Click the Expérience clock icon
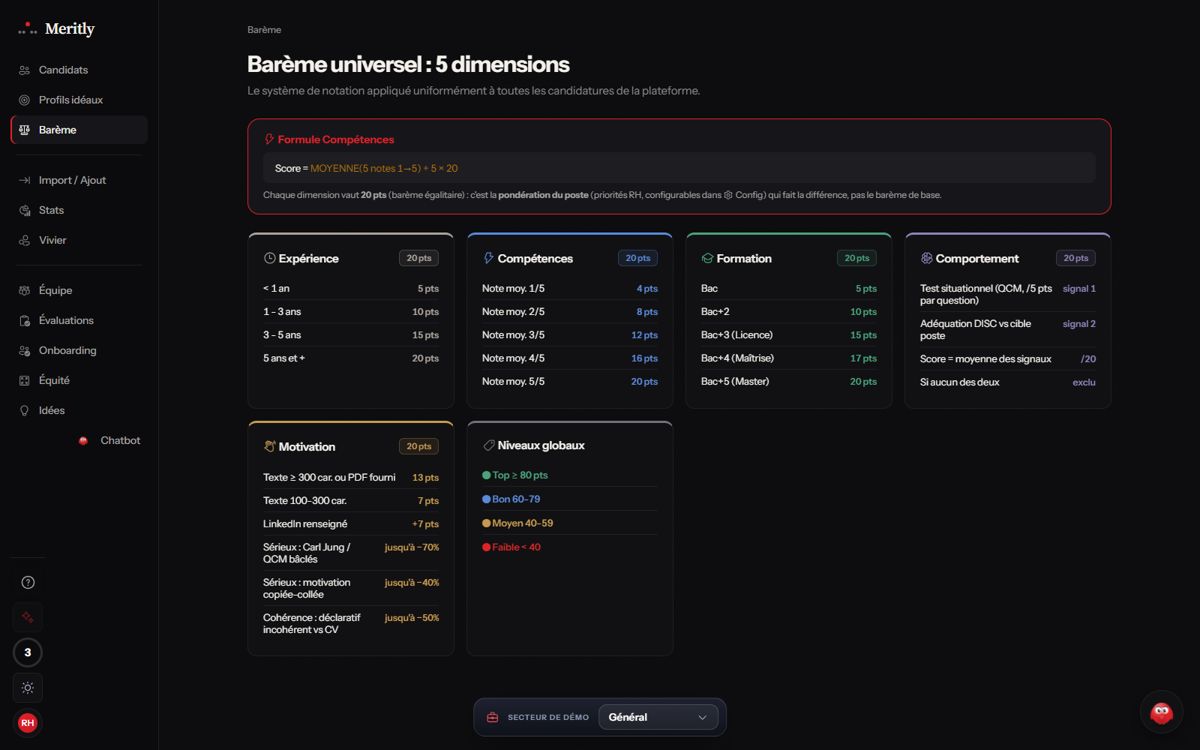 point(270,258)
